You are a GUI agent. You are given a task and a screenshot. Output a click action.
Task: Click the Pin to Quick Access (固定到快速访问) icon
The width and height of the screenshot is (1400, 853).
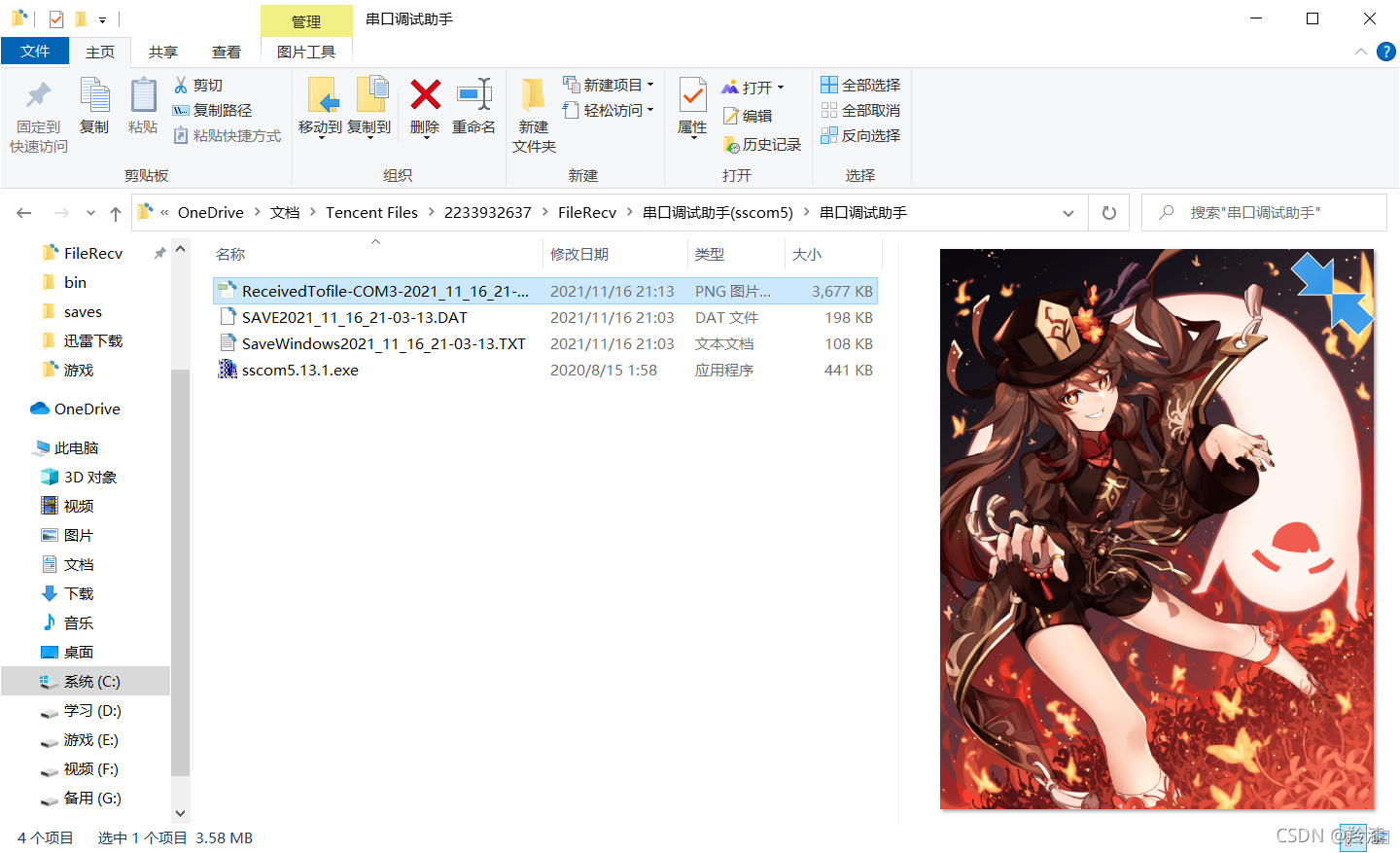point(39,96)
